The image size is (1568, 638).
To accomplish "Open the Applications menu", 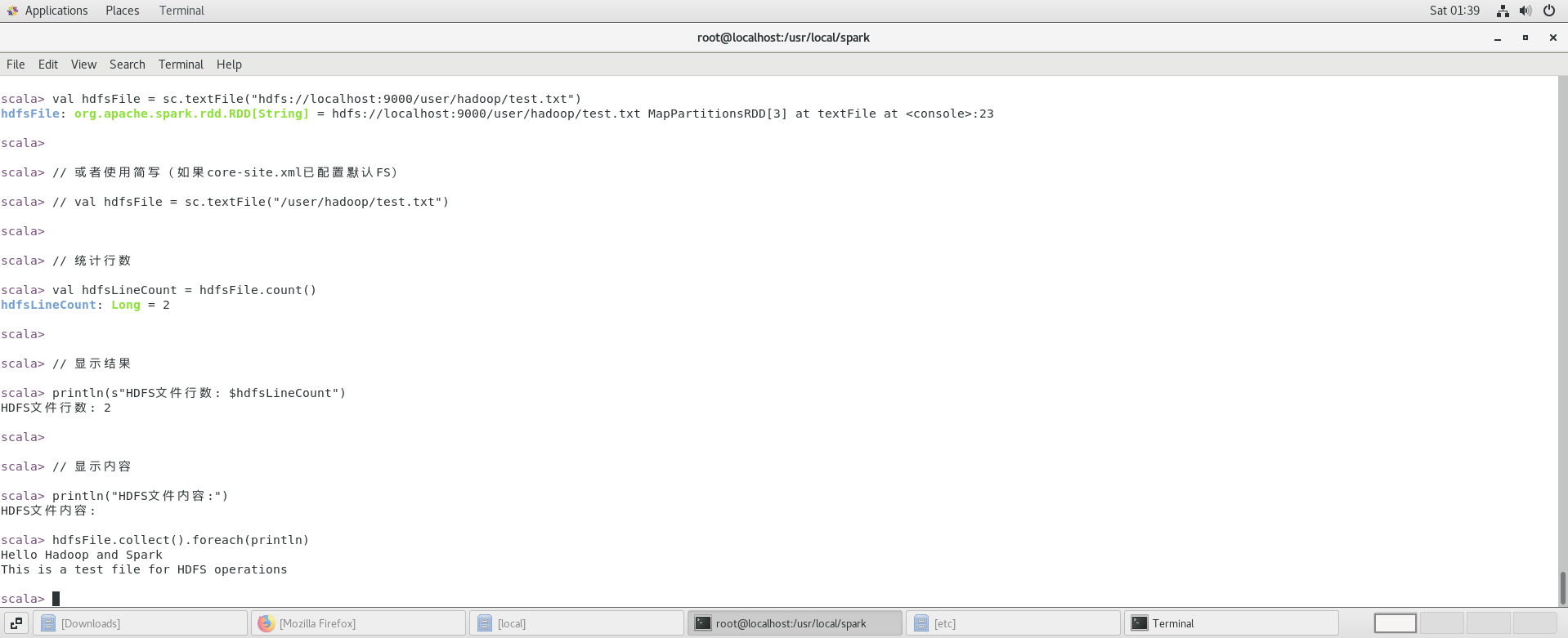I will [x=56, y=11].
